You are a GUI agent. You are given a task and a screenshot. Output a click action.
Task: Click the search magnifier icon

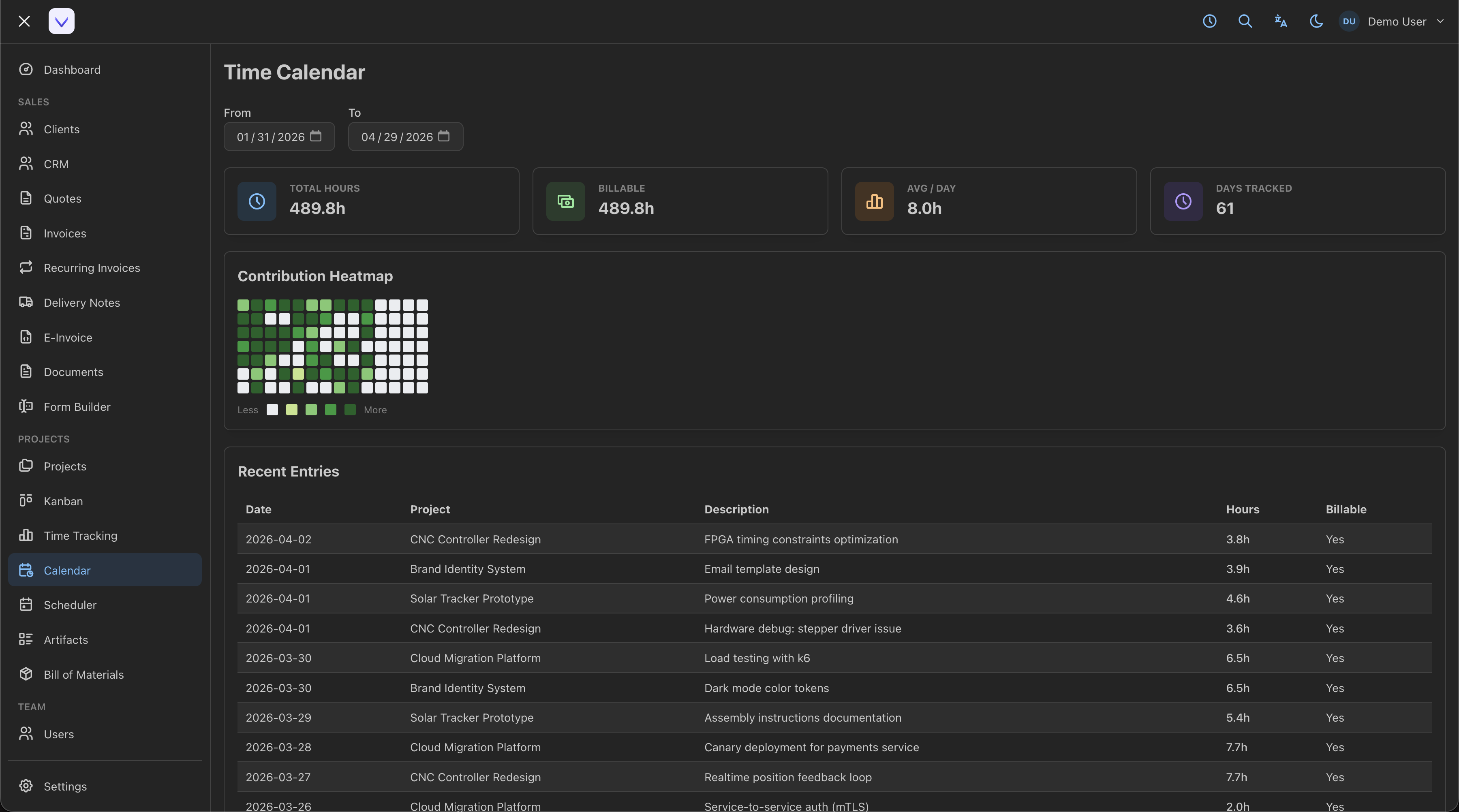(x=1245, y=21)
